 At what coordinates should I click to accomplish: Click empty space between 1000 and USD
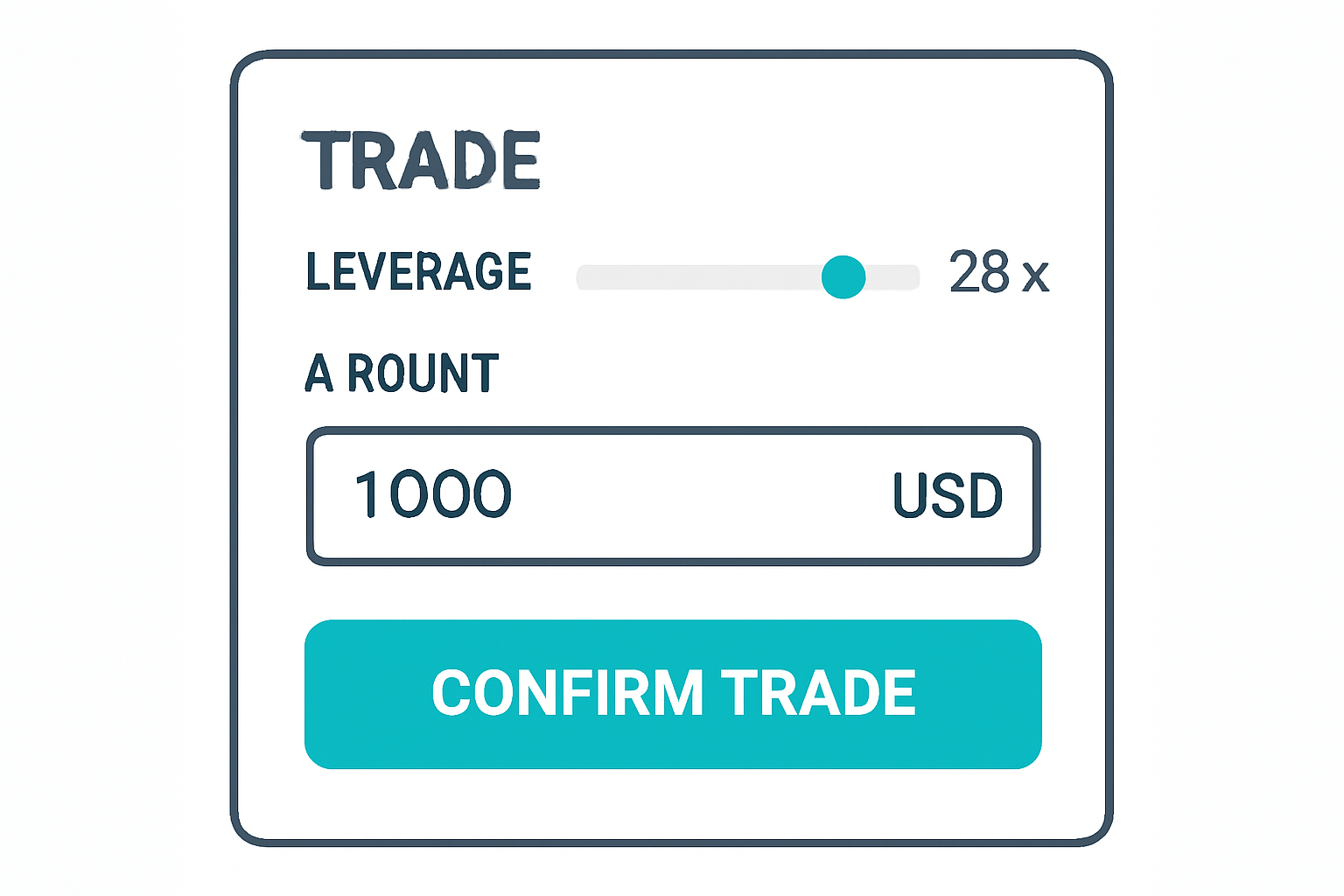pos(700,496)
